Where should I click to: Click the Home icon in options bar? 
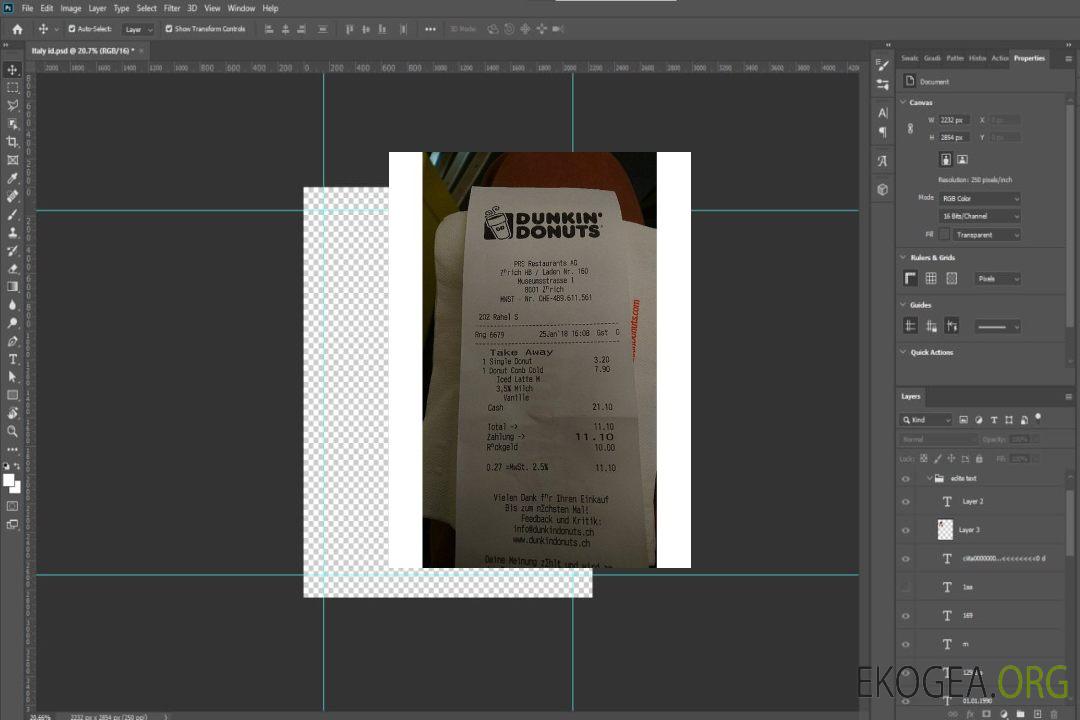(17, 29)
